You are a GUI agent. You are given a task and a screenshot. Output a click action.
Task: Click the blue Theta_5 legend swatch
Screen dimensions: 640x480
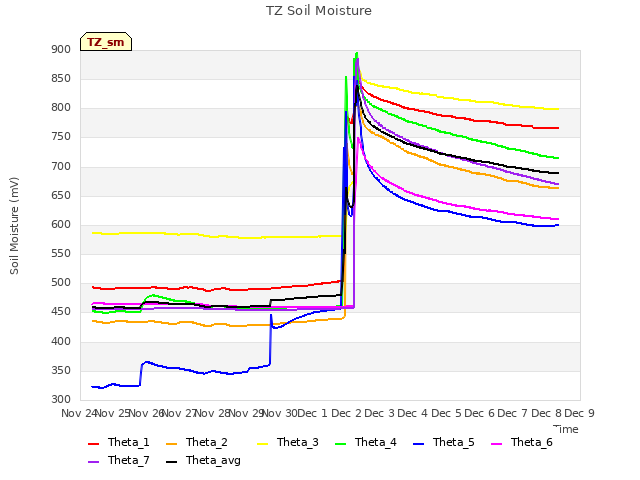(x=418, y=444)
